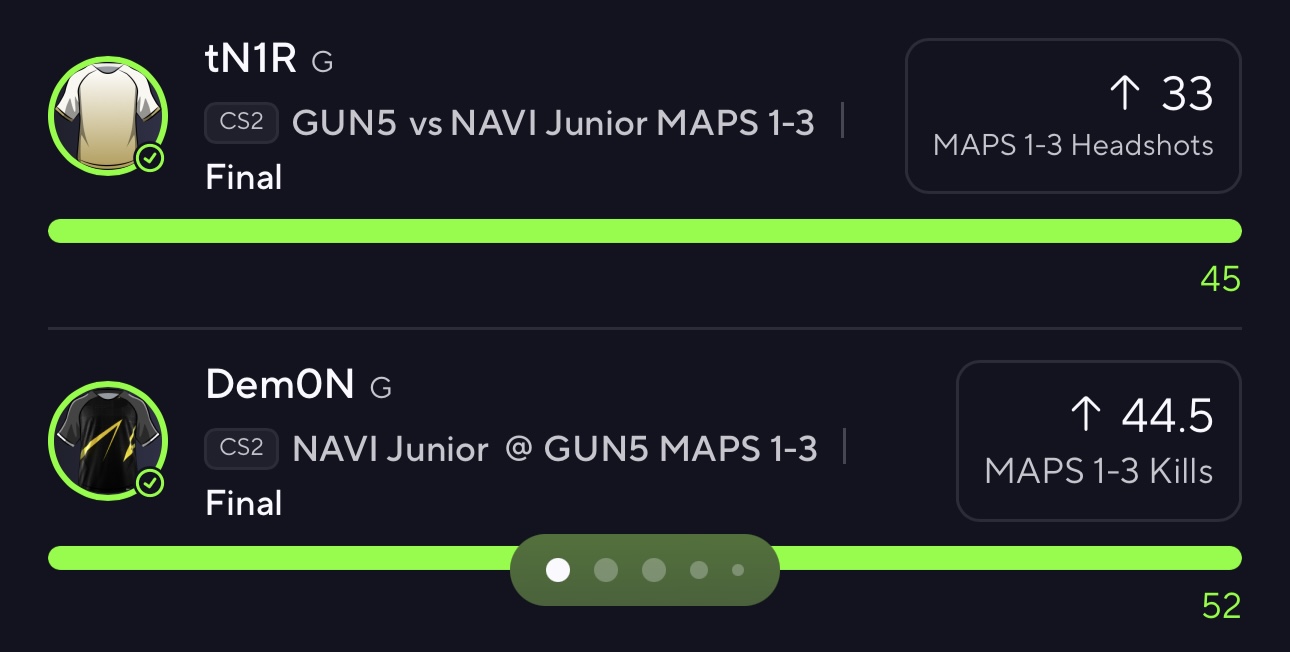Open the Dem0N player name
This screenshot has width=1290, height=652.
(280, 385)
